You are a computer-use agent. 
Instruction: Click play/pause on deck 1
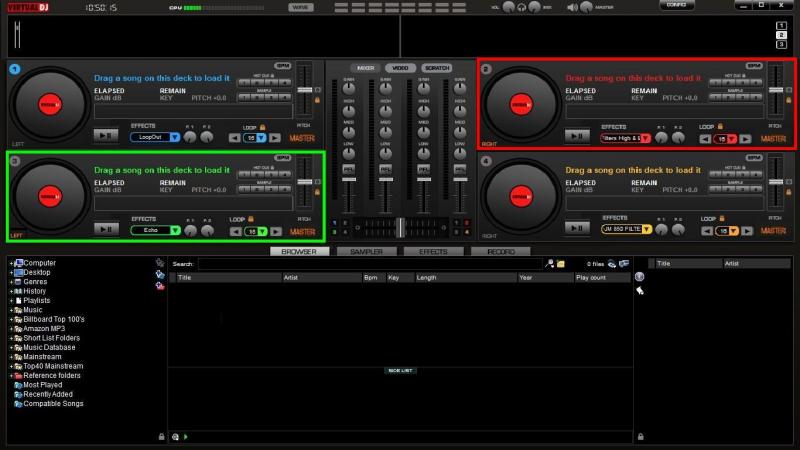[x=106, y=136]
